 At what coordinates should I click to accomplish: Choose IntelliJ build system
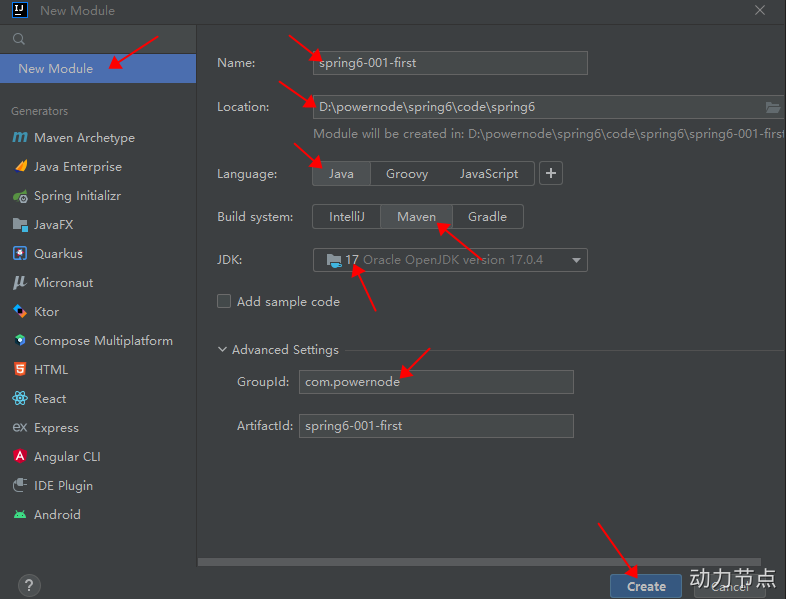pos(347,217)
